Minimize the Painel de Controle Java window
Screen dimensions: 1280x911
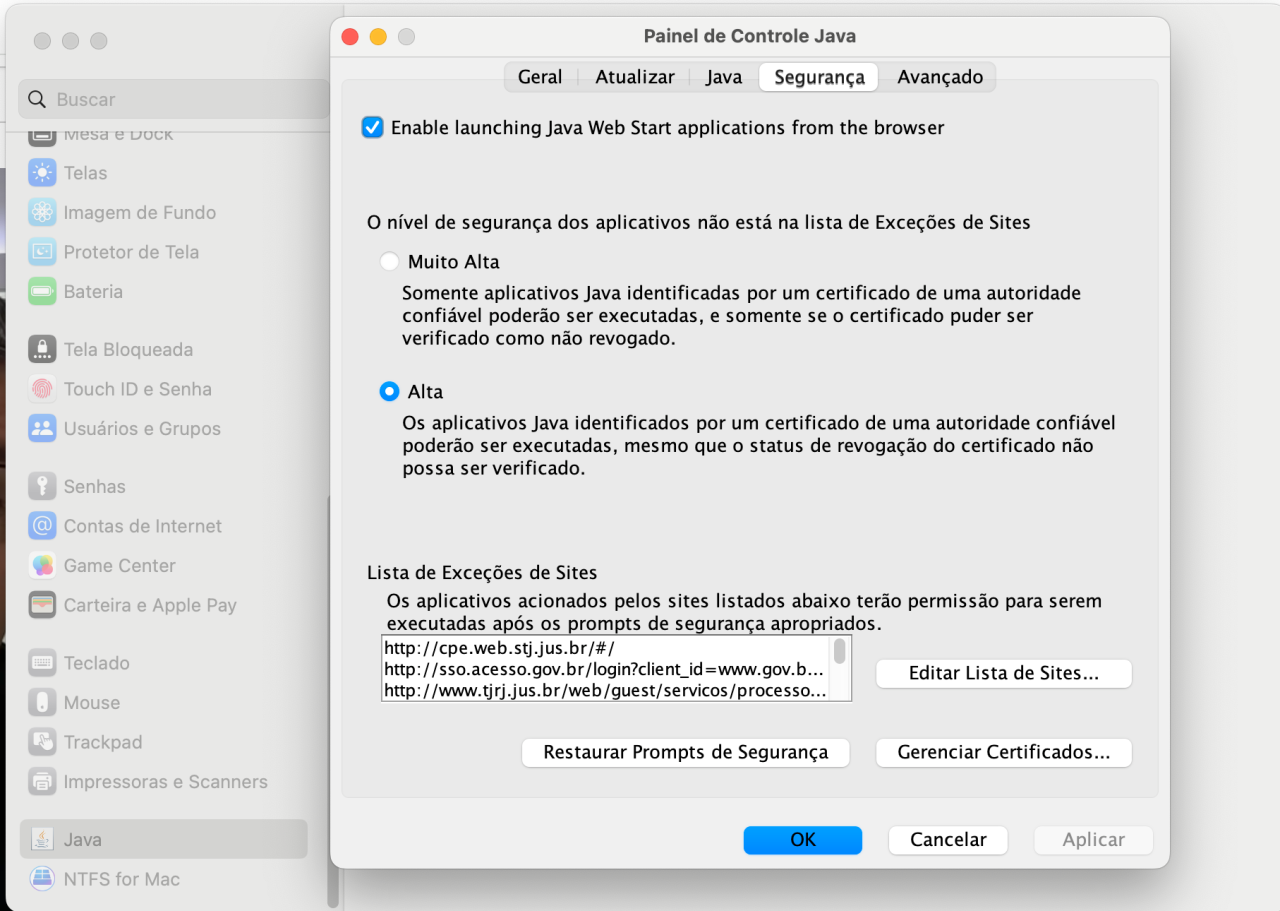(378, 37)
